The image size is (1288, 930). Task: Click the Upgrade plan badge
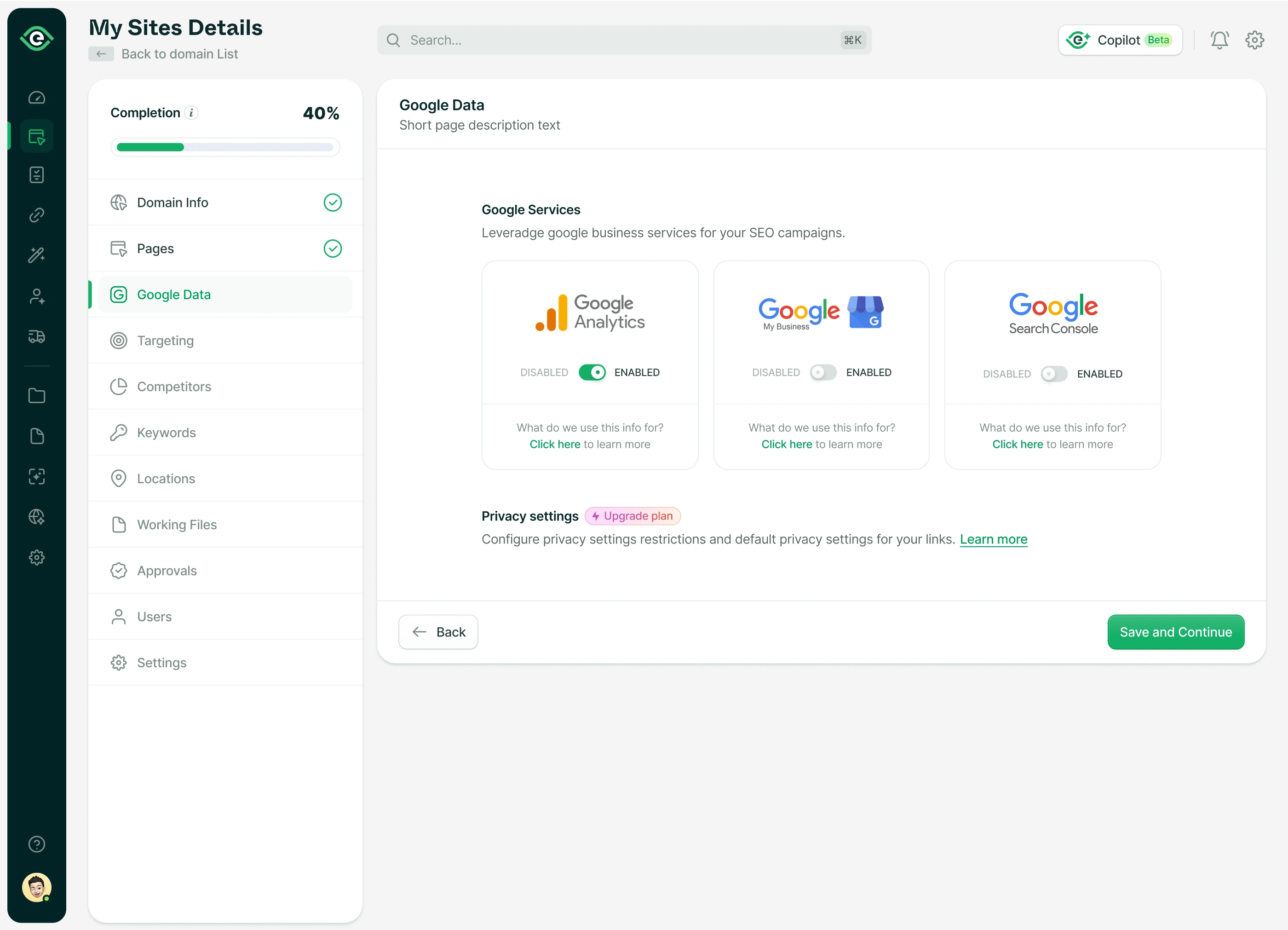(x=632, y=516)
